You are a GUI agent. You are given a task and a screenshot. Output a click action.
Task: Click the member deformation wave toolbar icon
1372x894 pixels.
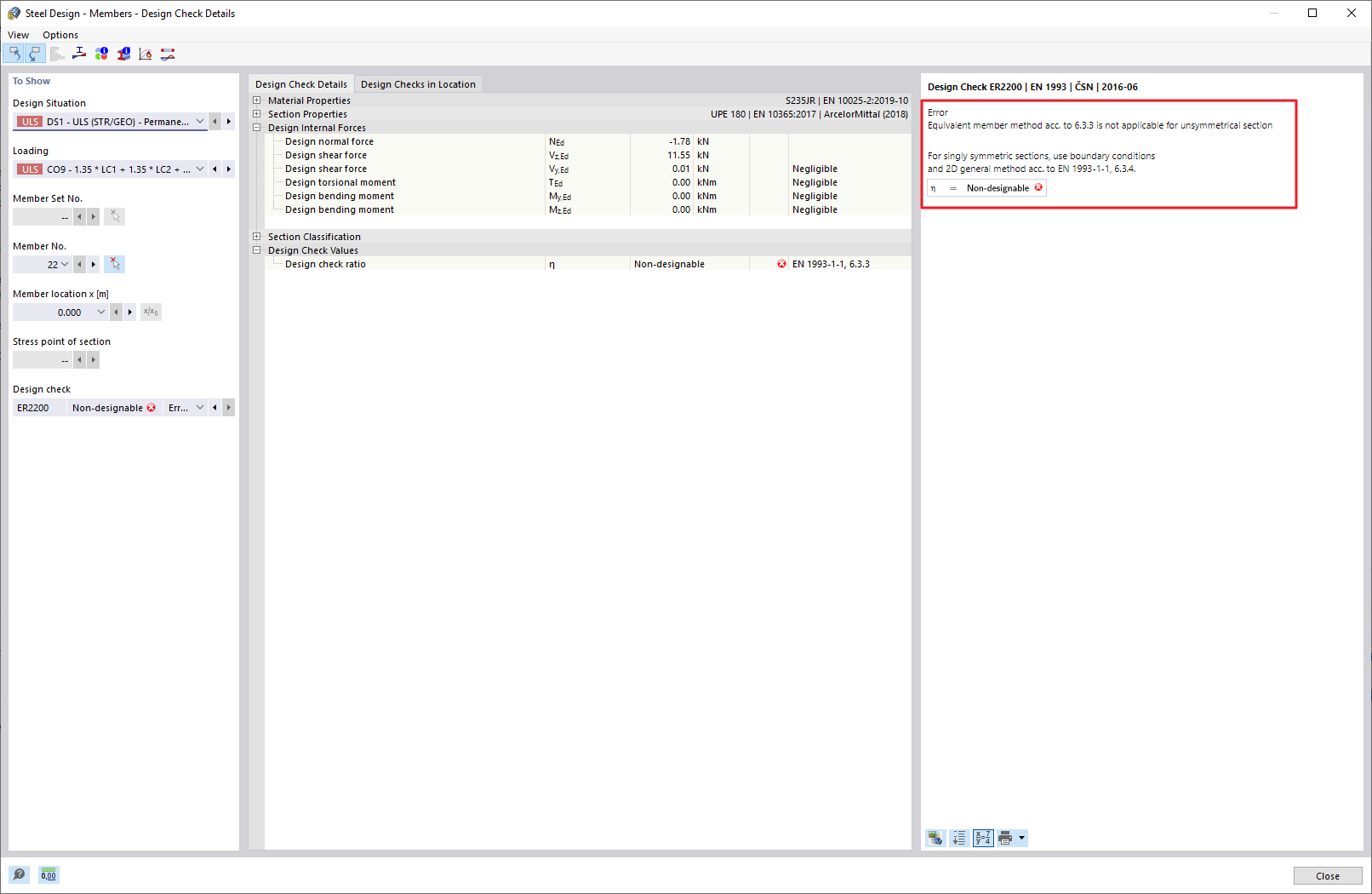point(168,54)
